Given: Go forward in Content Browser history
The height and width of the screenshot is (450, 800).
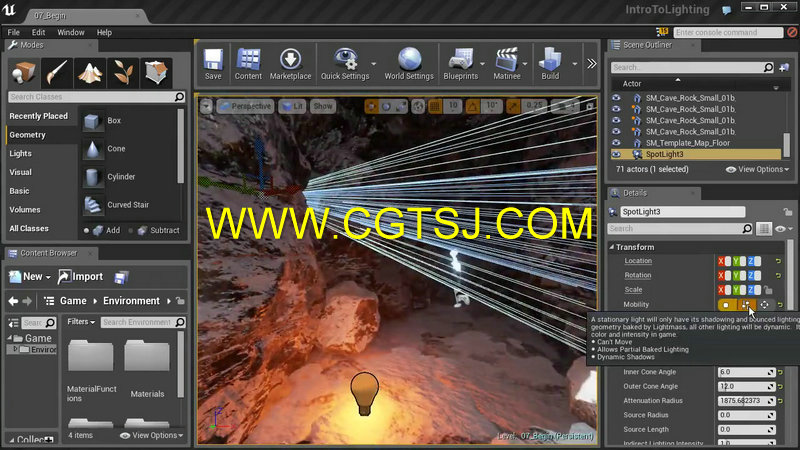Looking at the screenshot, I should point(27,301).
